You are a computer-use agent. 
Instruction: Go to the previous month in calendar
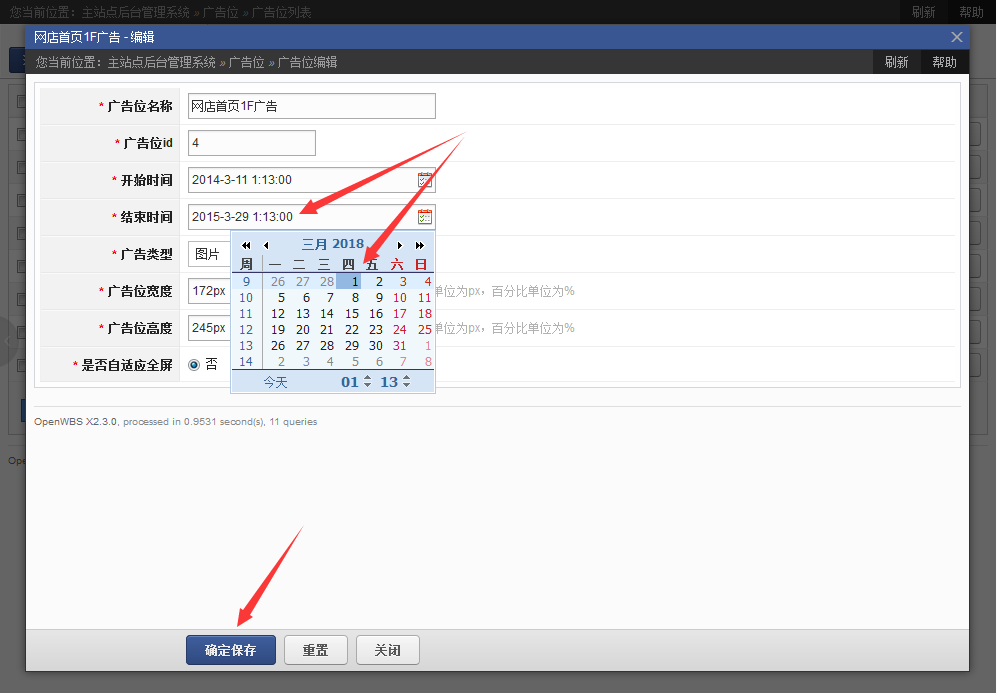tap(266, 245)
